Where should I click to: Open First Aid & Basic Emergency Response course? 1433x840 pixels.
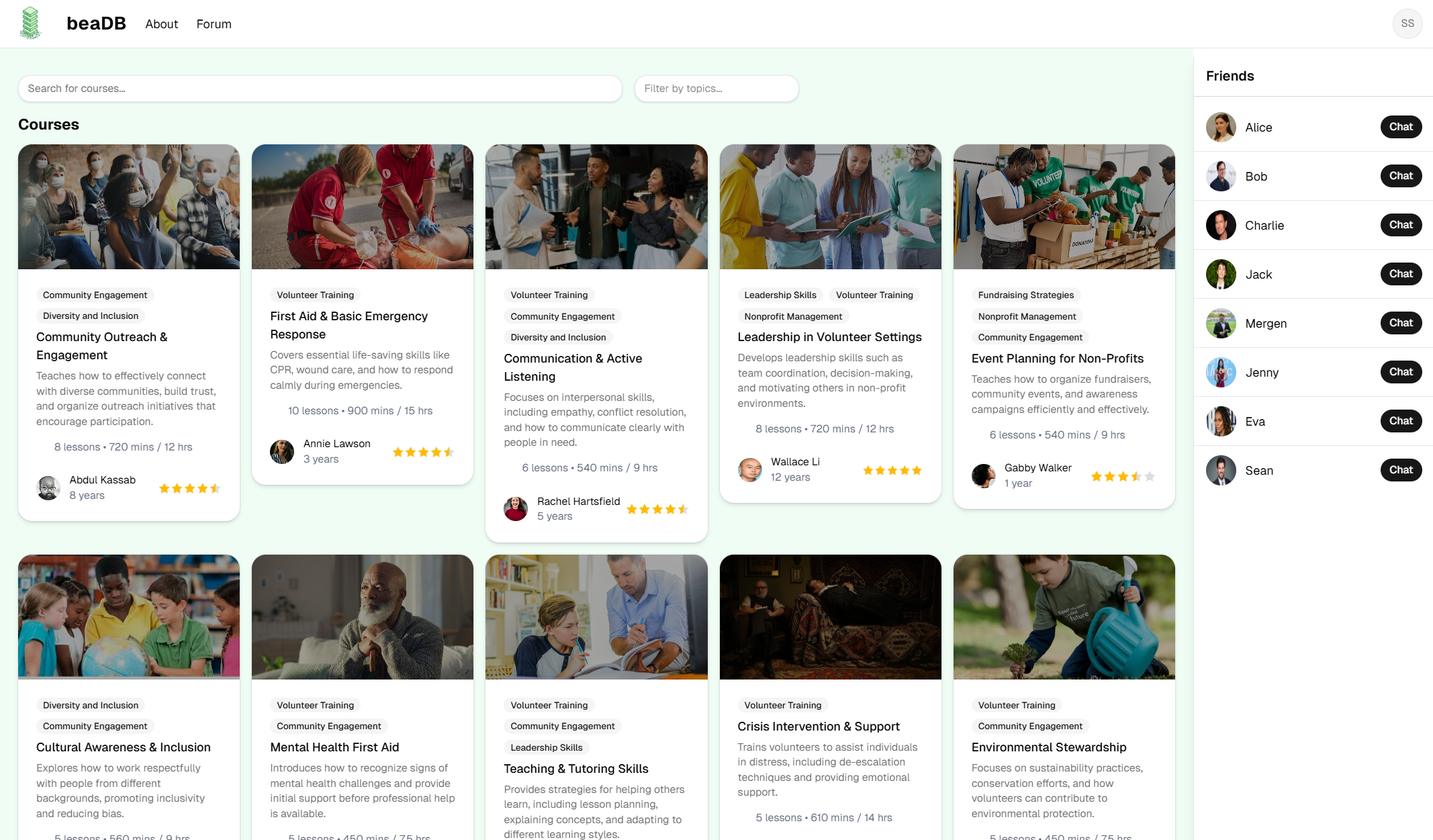pyautogui.click(x=349, y=325)
